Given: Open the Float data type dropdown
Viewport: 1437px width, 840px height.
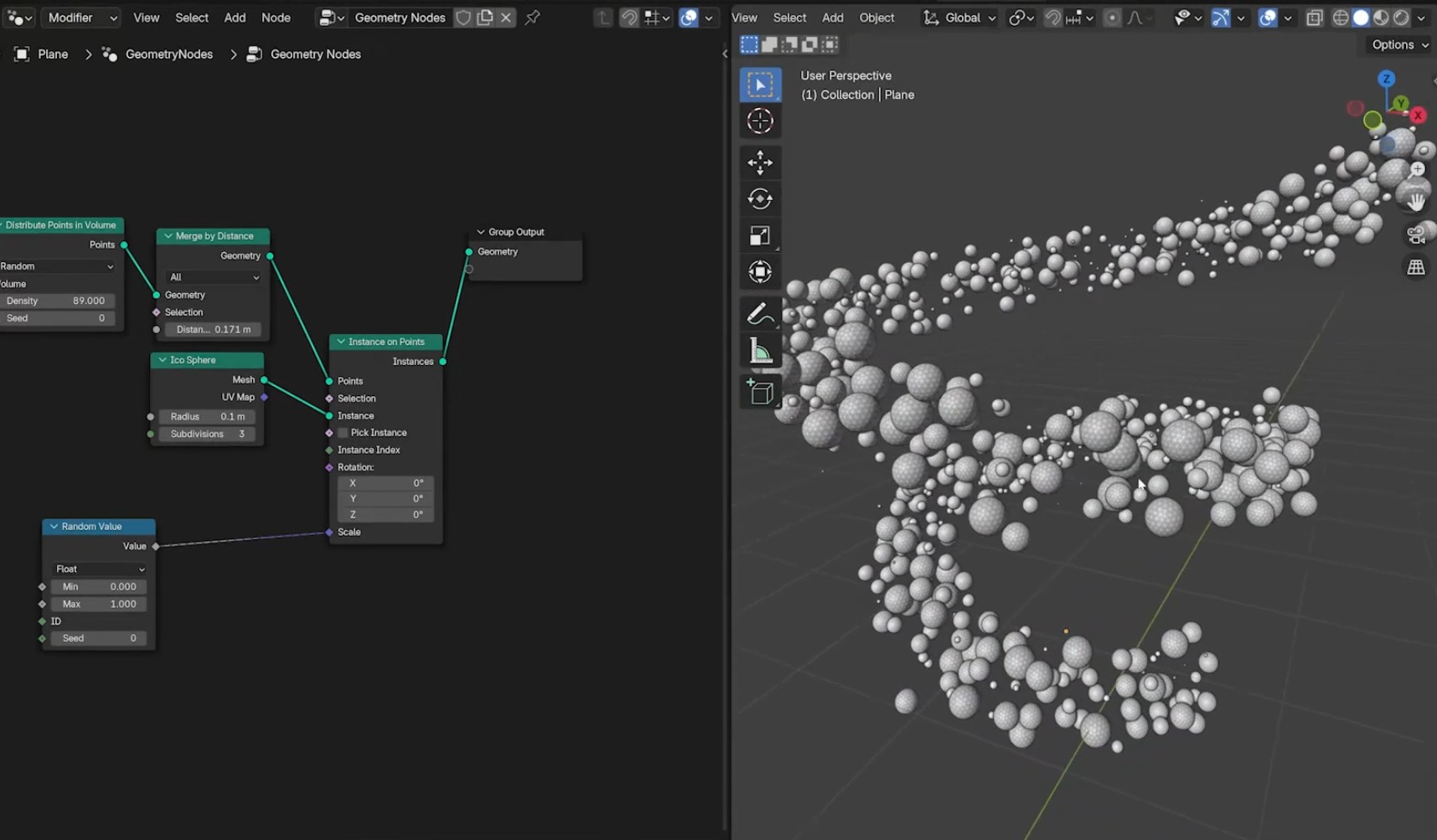Looking at the screenshot, I should point(99,569).
